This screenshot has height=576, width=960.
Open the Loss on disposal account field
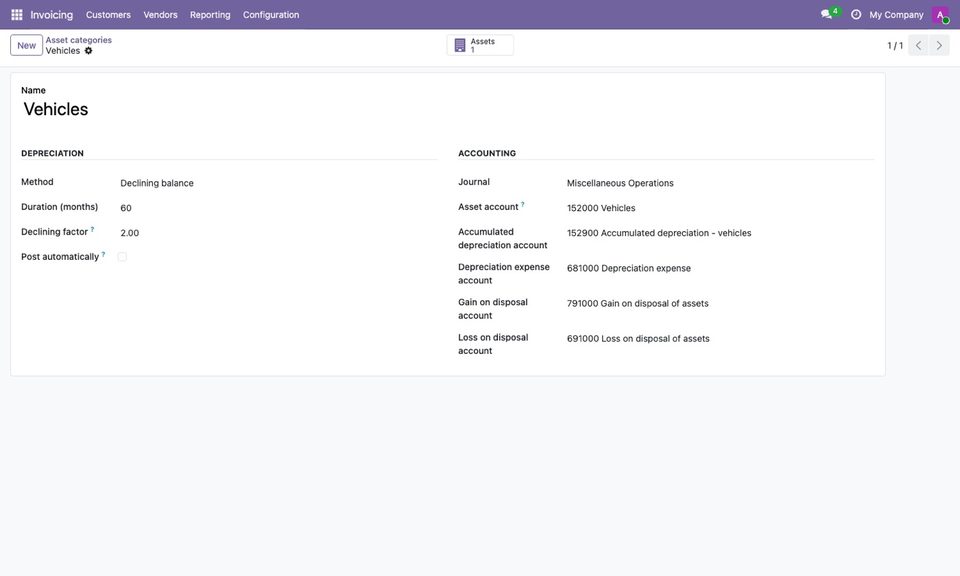click(x=721, y=338)
